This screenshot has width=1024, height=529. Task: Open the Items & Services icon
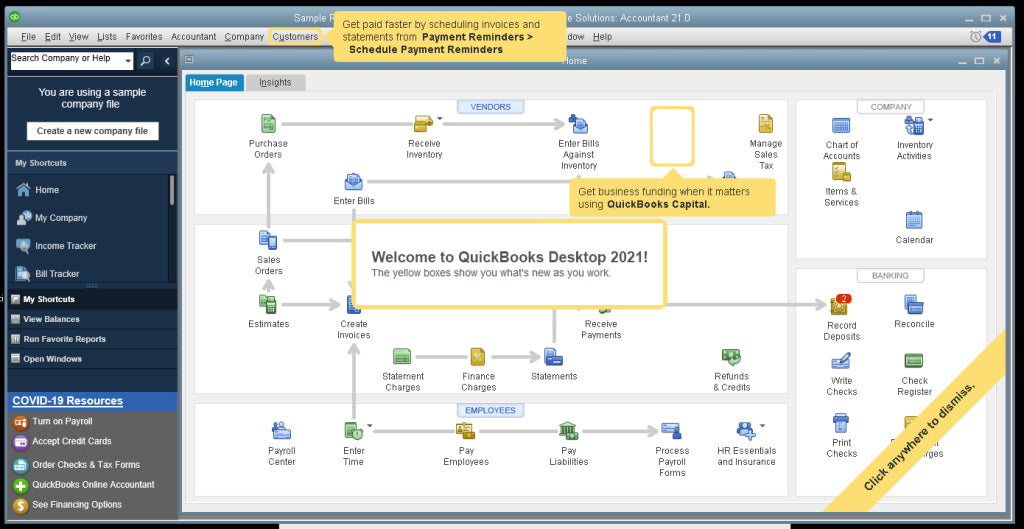pos(841,172)
